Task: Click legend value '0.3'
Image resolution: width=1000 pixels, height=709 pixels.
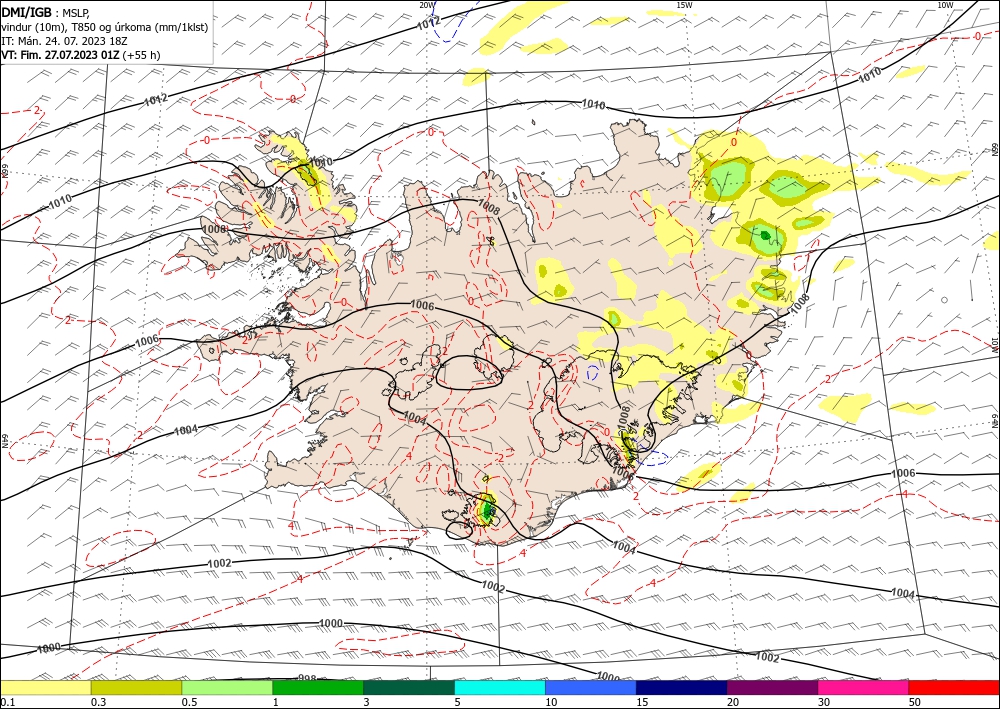Action: point(98,702)
